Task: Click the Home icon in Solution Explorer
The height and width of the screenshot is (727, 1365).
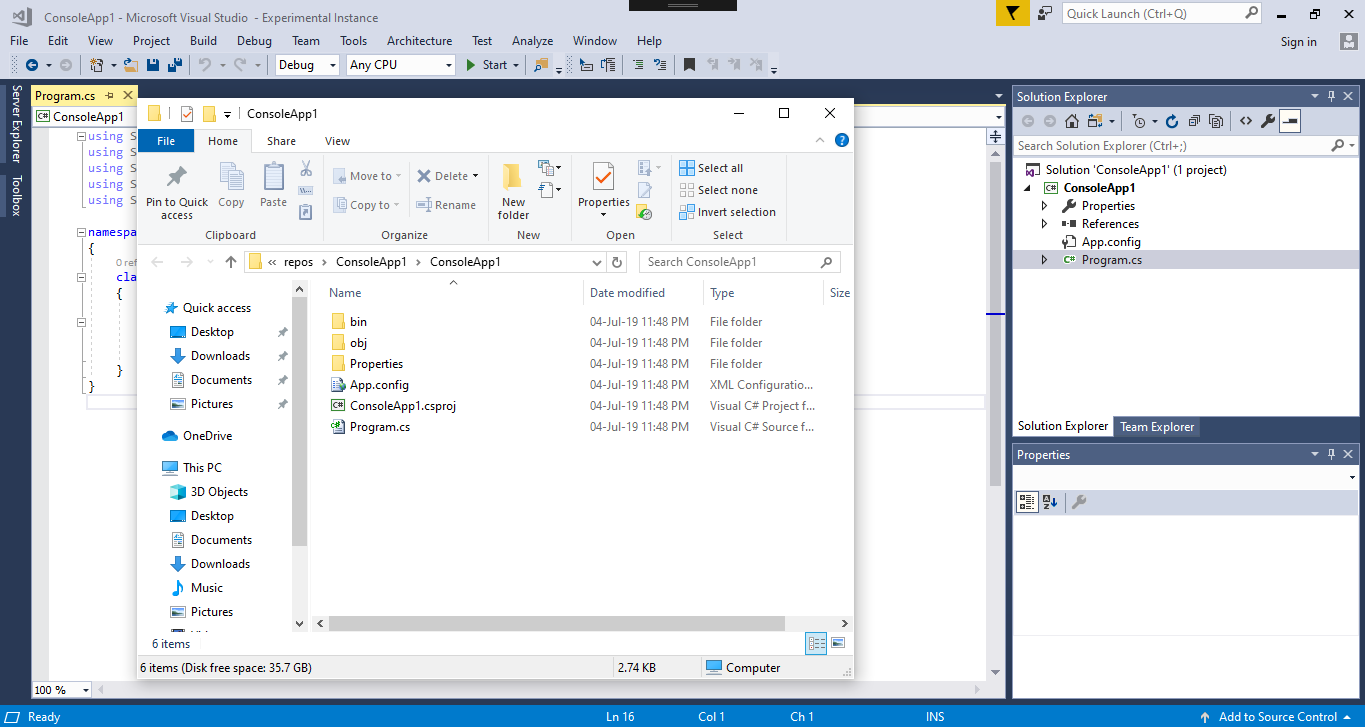Action: pos(1071,121)
